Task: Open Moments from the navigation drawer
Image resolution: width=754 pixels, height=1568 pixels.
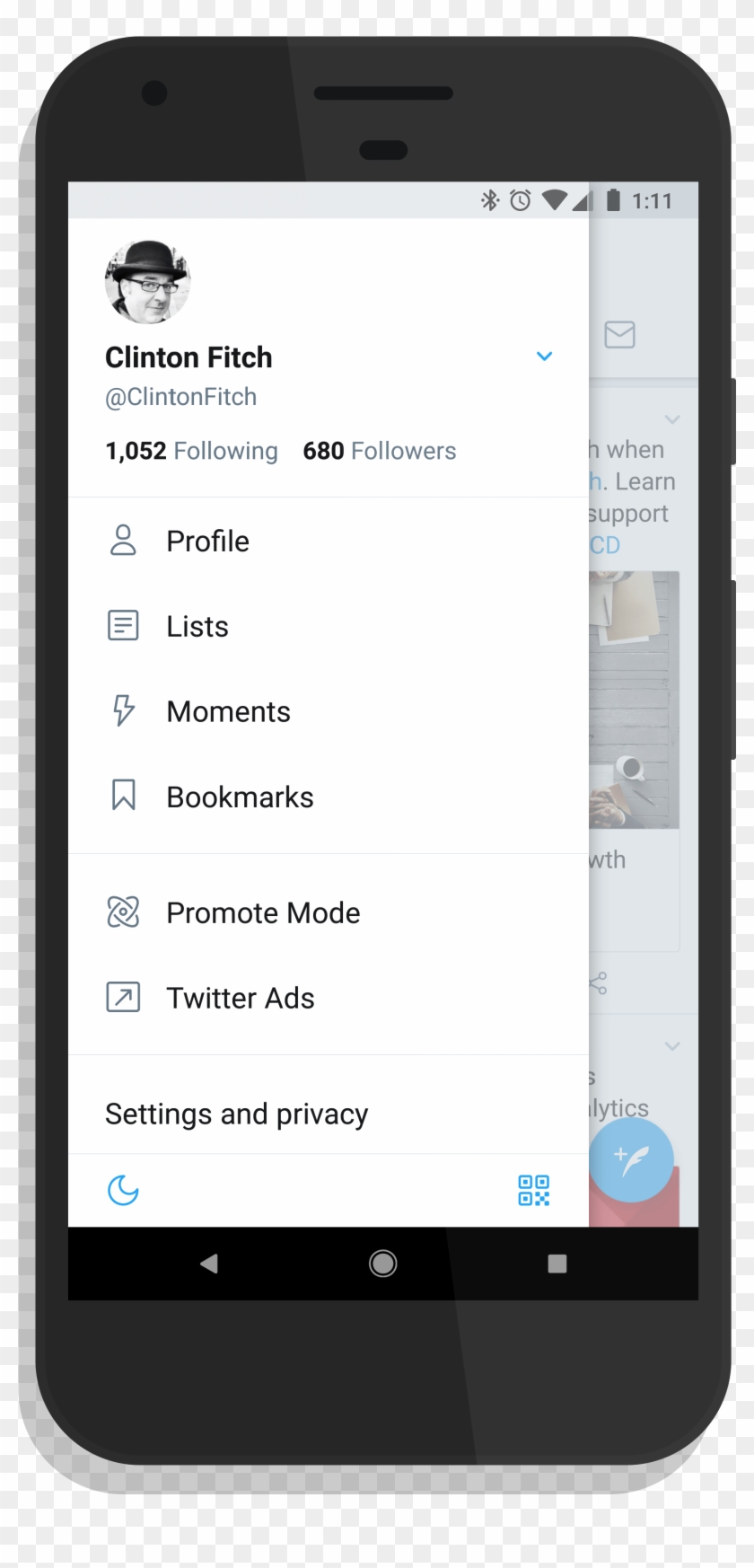Action: click(x=228, y=711)
